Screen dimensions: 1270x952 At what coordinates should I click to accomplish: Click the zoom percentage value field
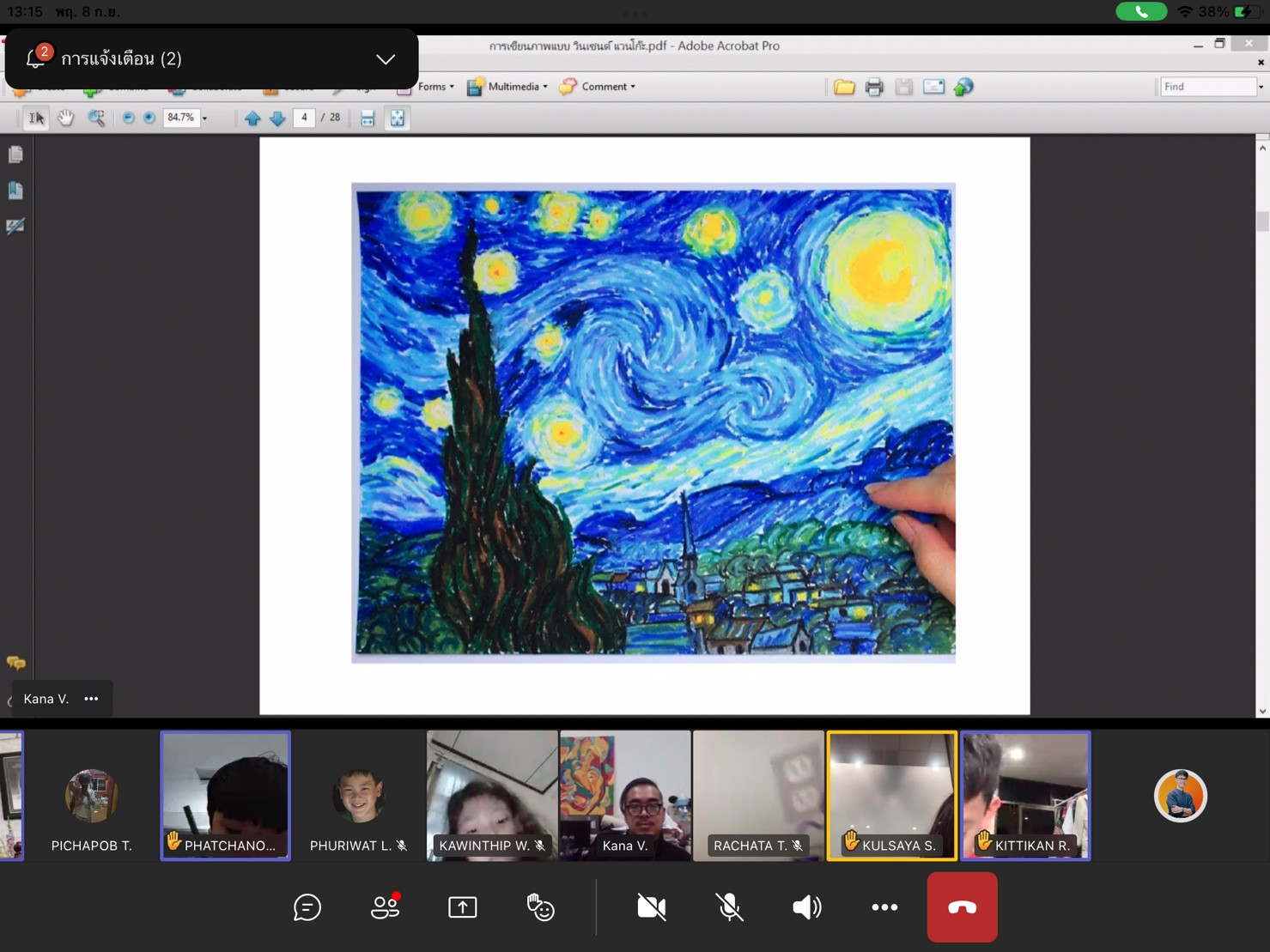pos(180,118)
